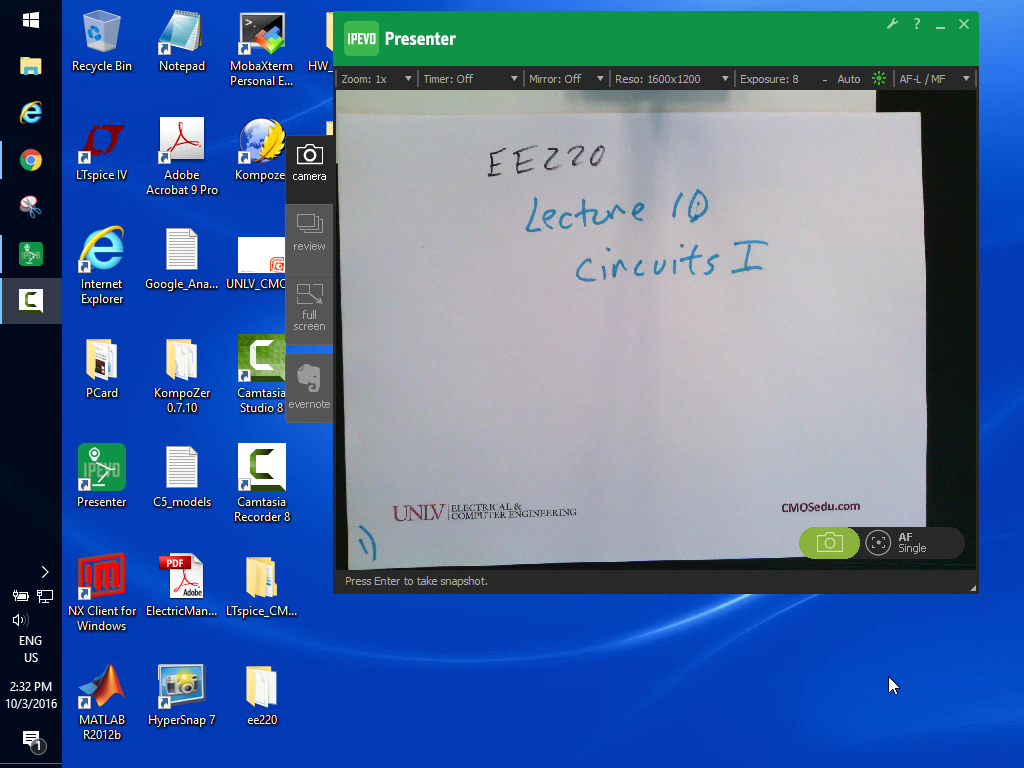Open the volume control in system tray

20,620
